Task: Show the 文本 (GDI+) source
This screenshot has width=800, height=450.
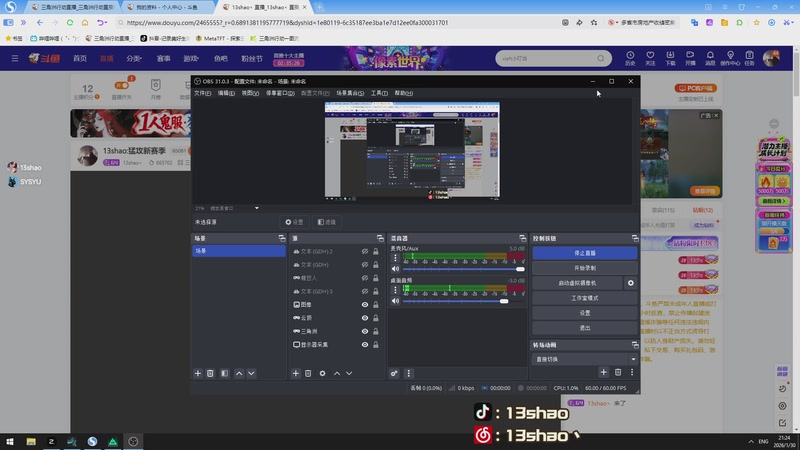Action: 365,265
